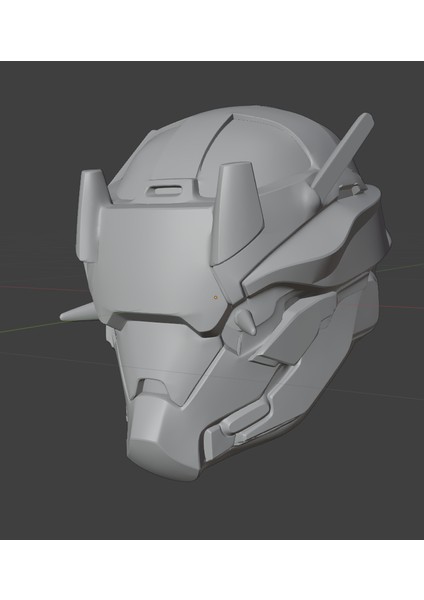
Task: Click the orange object origin dot
Action: 215,297
